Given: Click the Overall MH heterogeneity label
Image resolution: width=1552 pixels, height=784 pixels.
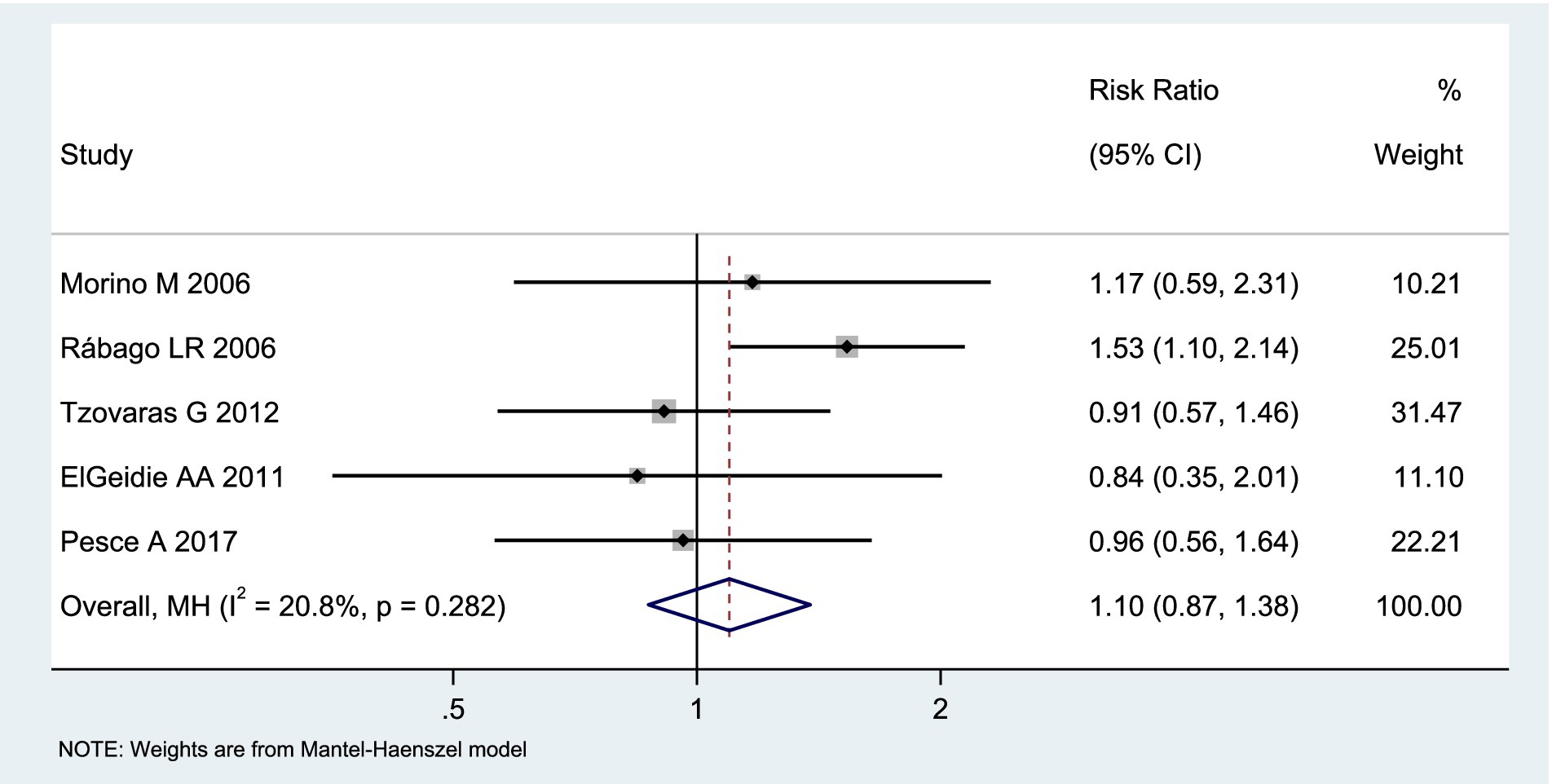Looking at the screenshot, I should 282,606.
